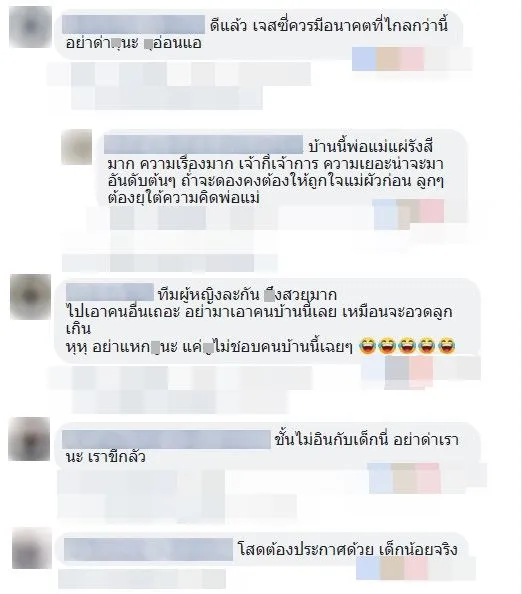Open the avatar beside the "ชั้นไม่อินกับเด็กนี่" comment

29,439
